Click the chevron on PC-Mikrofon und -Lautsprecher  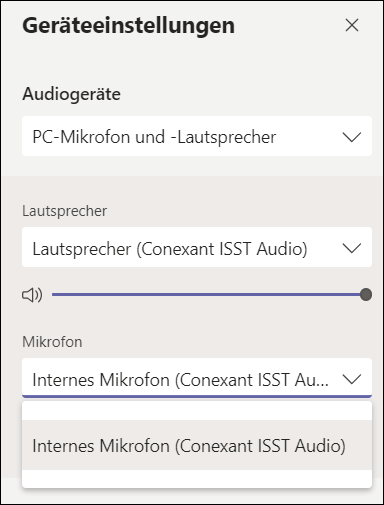[352, 137]
